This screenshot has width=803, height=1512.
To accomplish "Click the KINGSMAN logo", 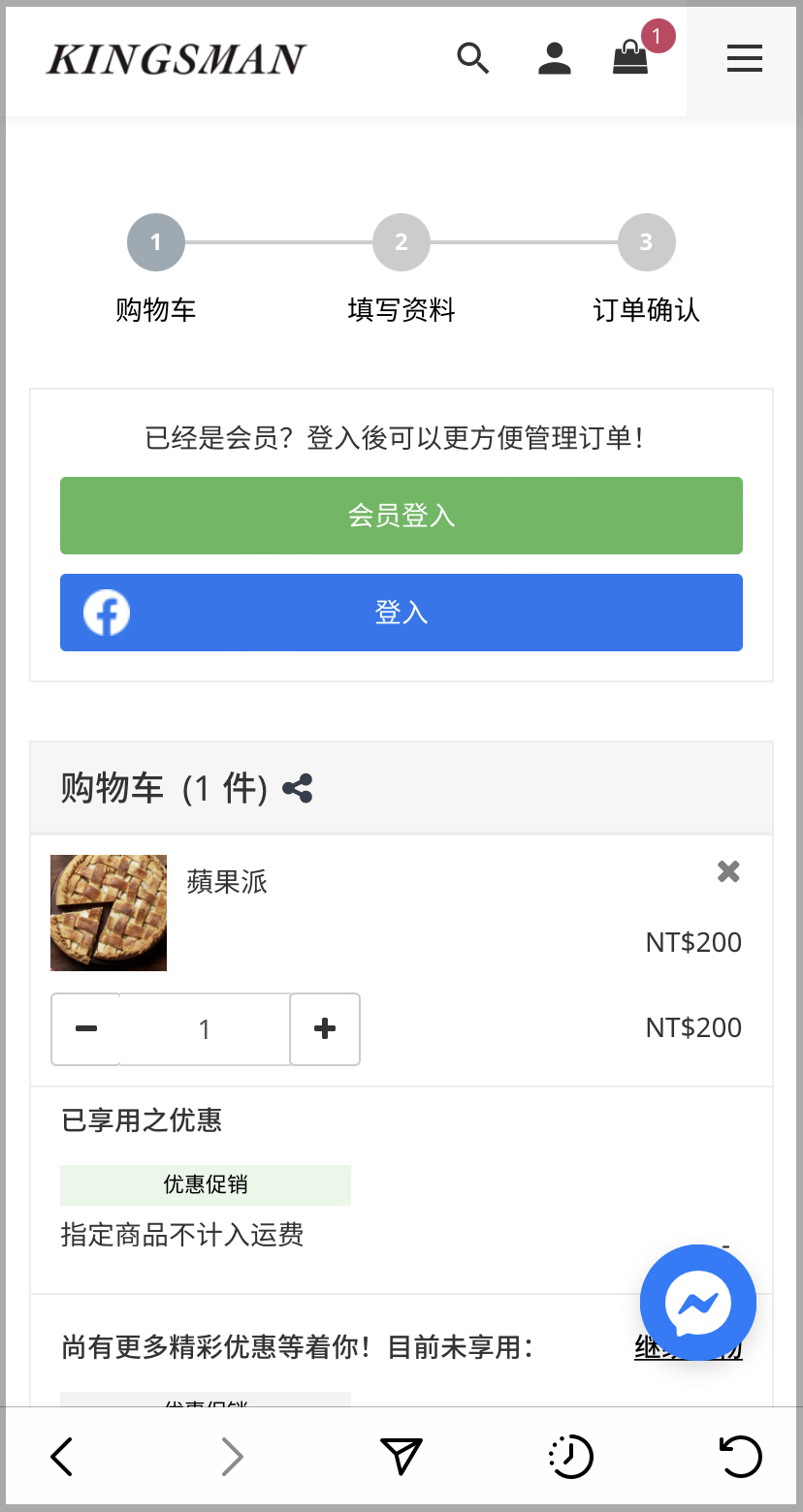I will click(x=176, y=60).
